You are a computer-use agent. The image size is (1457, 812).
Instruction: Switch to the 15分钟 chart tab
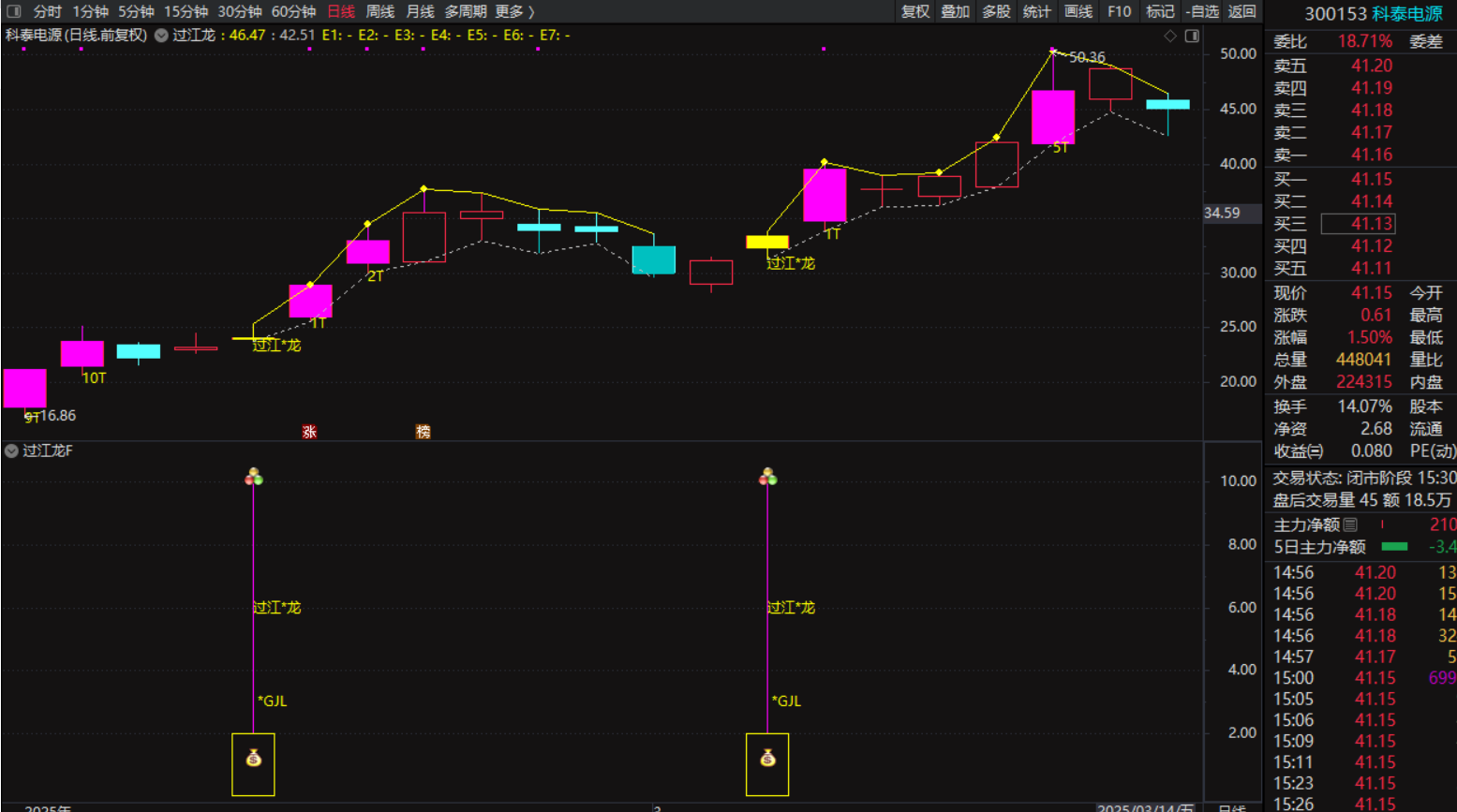(x=186, y=11)
